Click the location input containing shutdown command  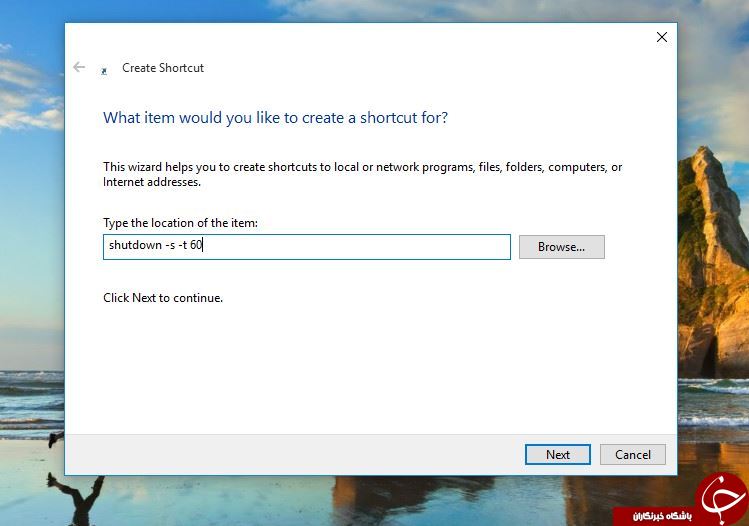click(307, 247)
